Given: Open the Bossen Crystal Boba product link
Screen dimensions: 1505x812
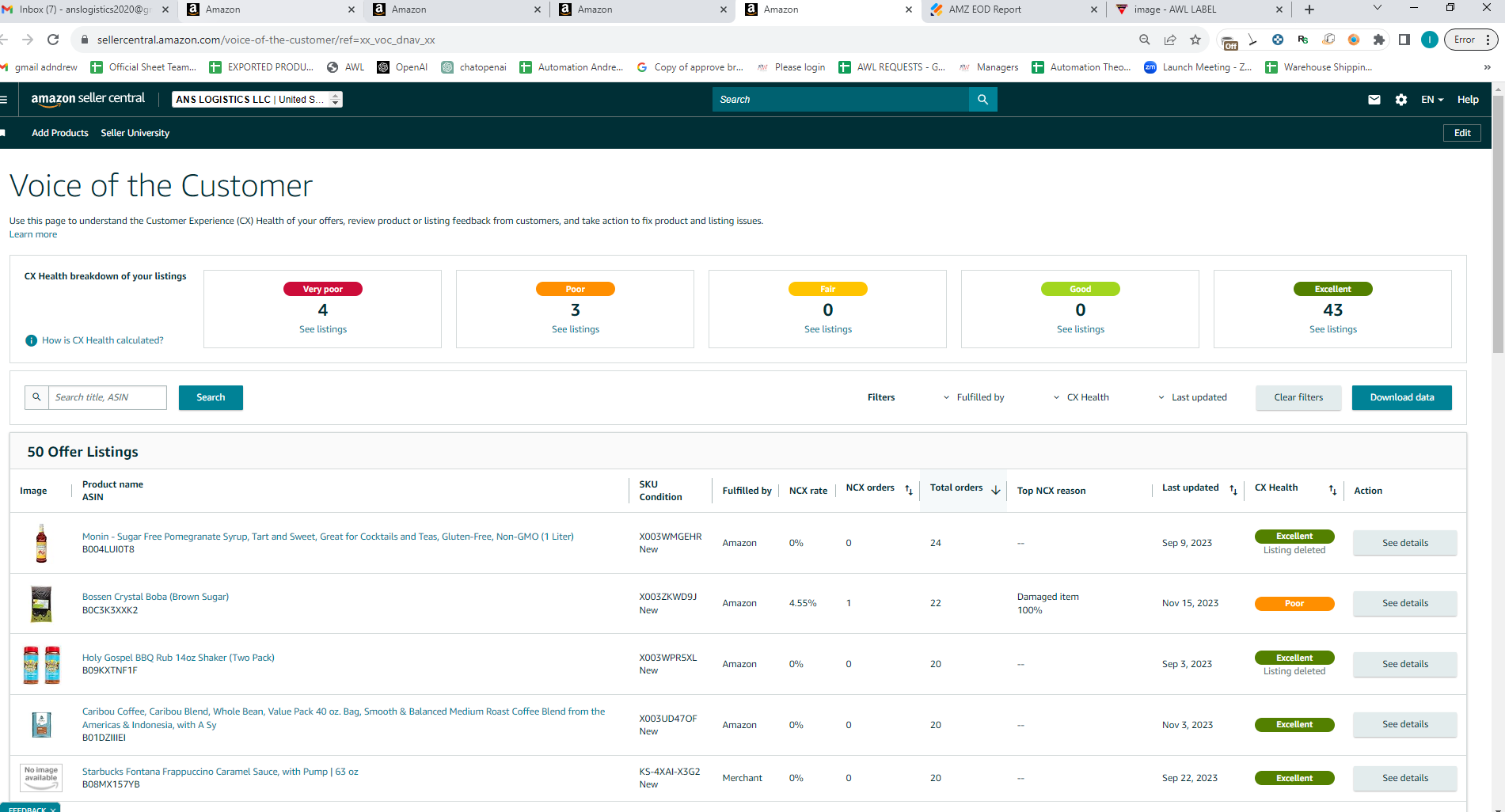Looking at the screenshot, I should pos(155,597).
